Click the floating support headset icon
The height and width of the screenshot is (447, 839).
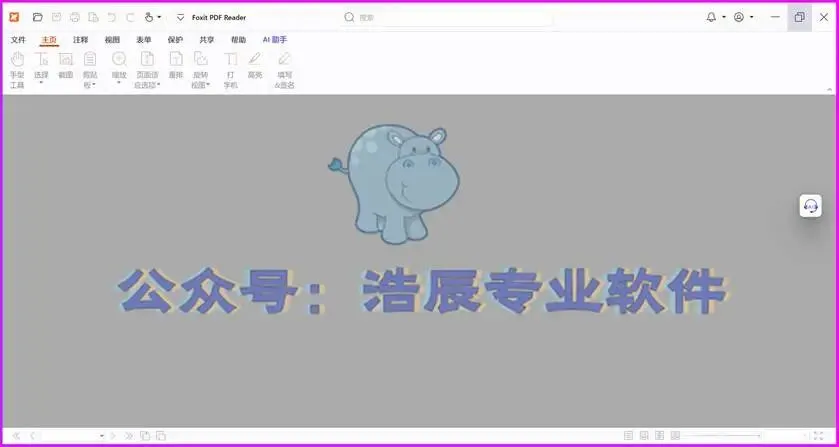coord(811,206)
